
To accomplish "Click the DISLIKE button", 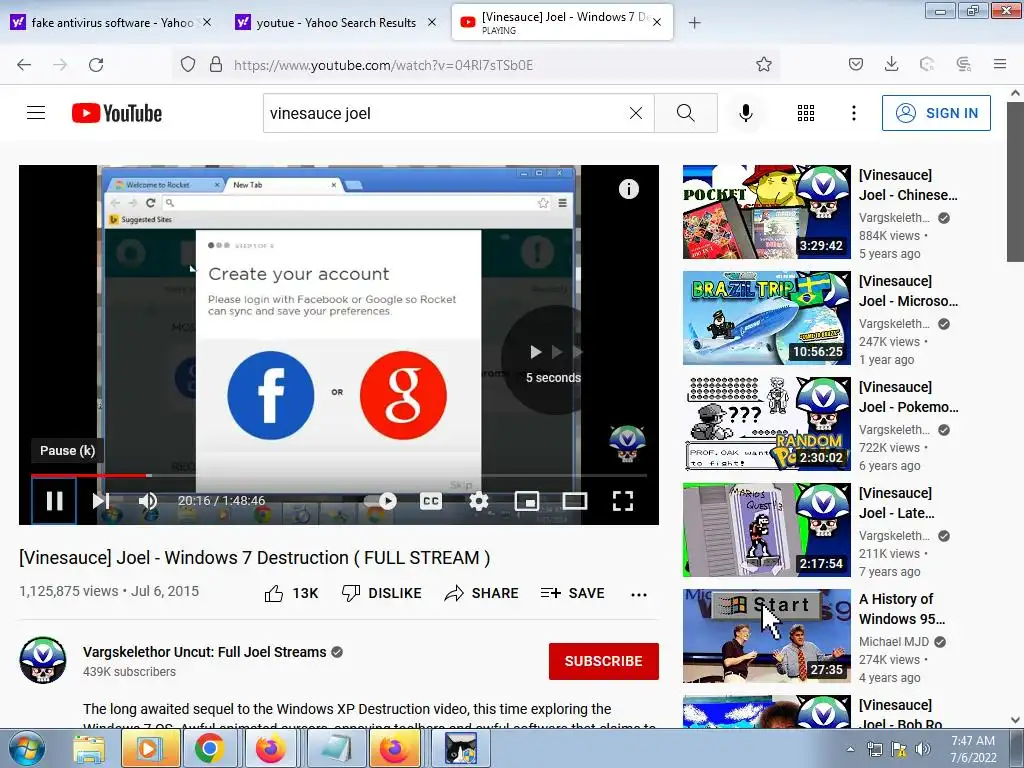I will tap(381, 593).
